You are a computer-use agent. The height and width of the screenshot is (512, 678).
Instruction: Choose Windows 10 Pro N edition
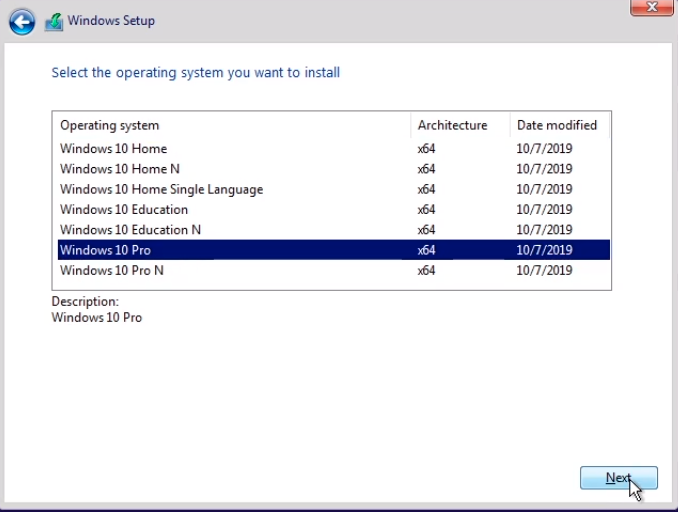111,270
